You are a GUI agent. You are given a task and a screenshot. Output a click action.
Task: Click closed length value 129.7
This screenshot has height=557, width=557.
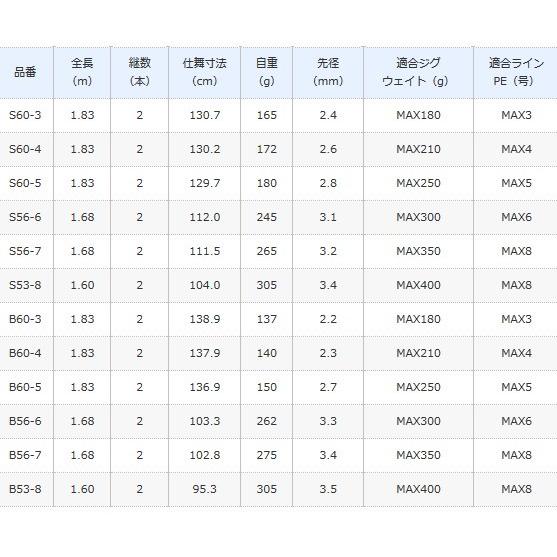click(x=205, y=183)
